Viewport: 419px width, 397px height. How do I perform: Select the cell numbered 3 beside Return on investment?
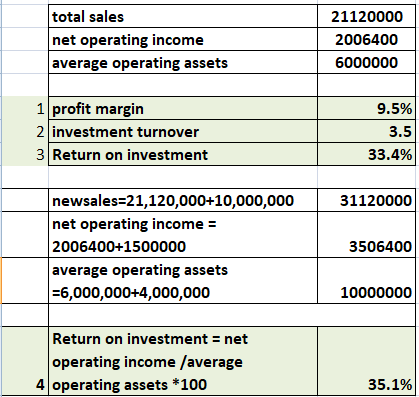25,154
